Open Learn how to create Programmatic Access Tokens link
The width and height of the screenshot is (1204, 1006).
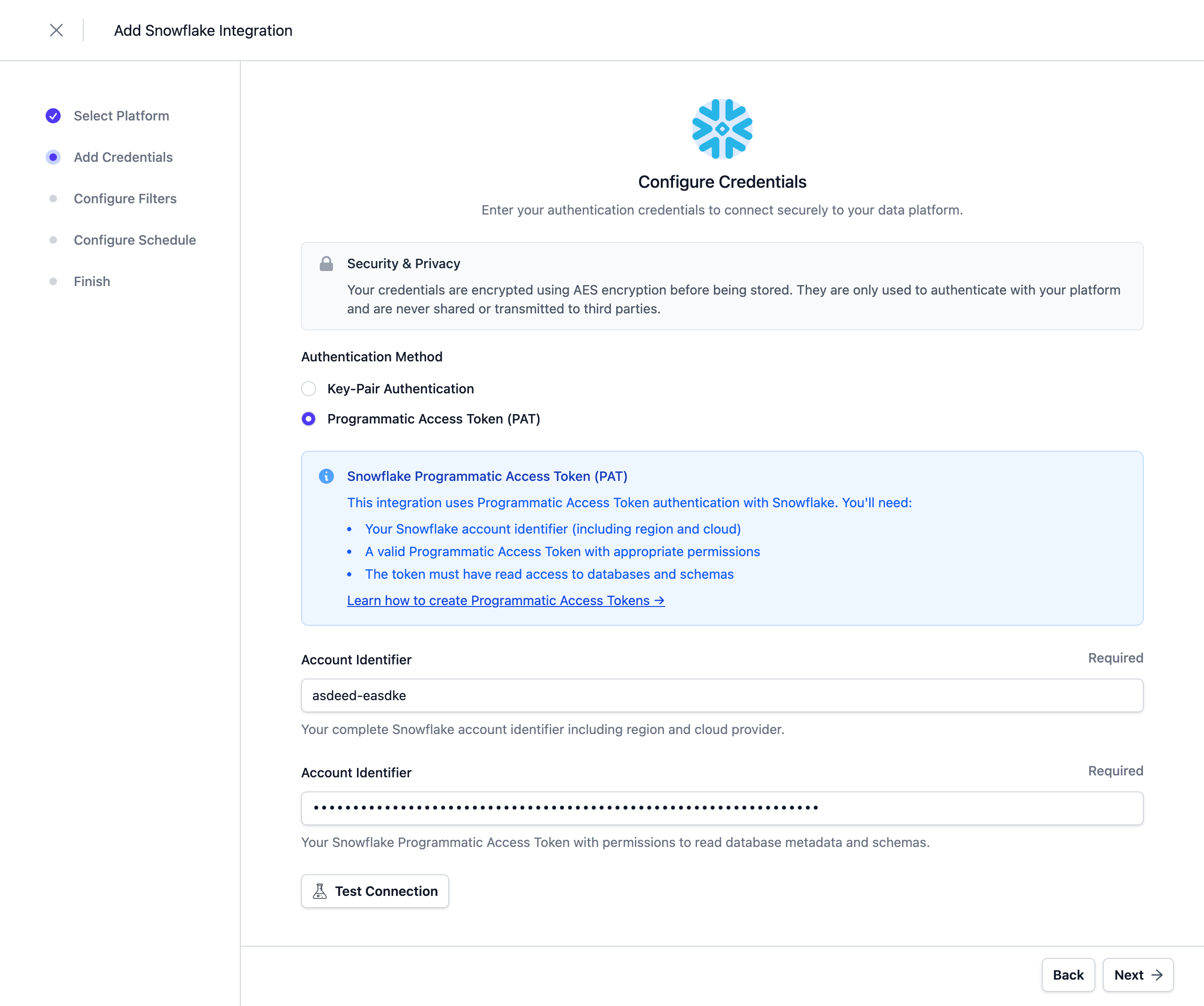point(505,600)
